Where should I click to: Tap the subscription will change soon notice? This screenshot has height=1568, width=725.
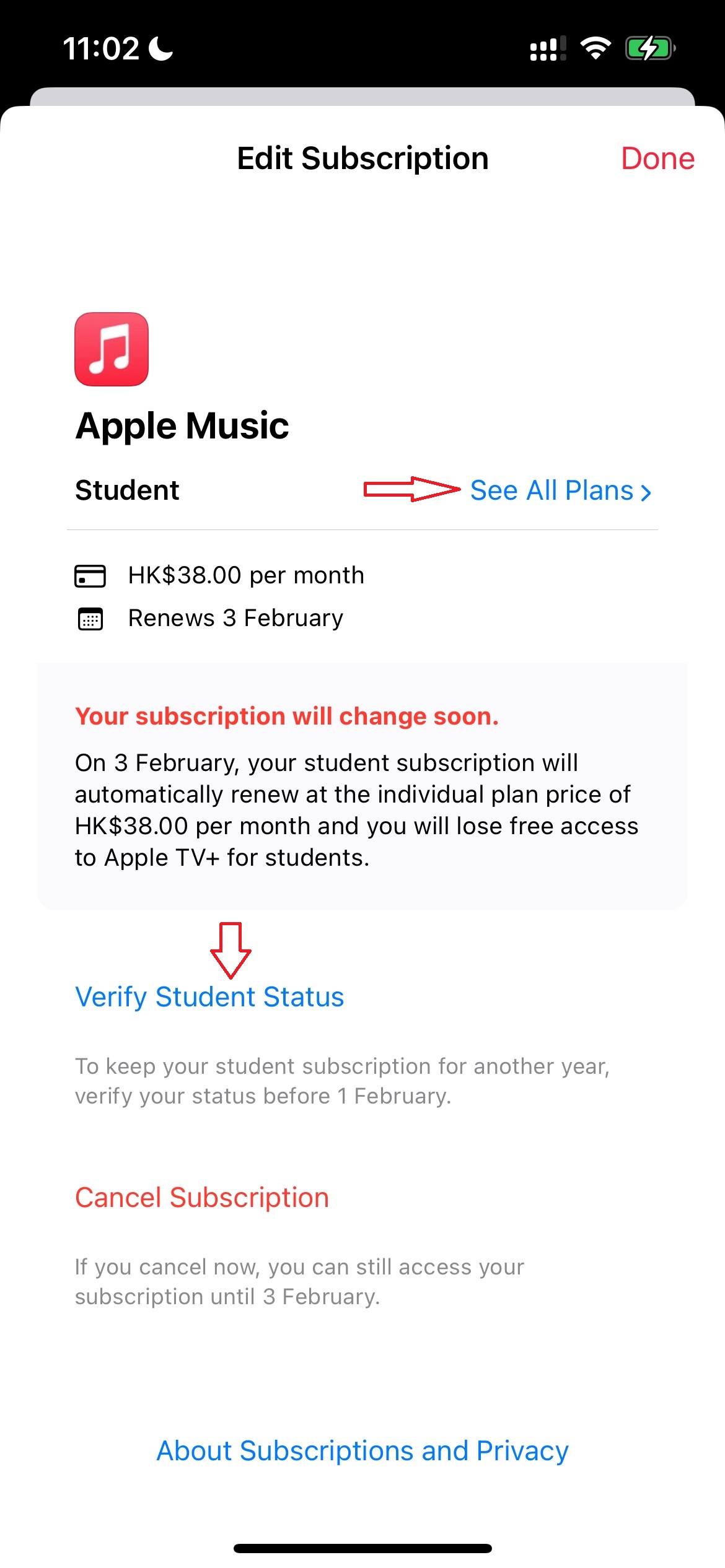(x=362, y=786)
